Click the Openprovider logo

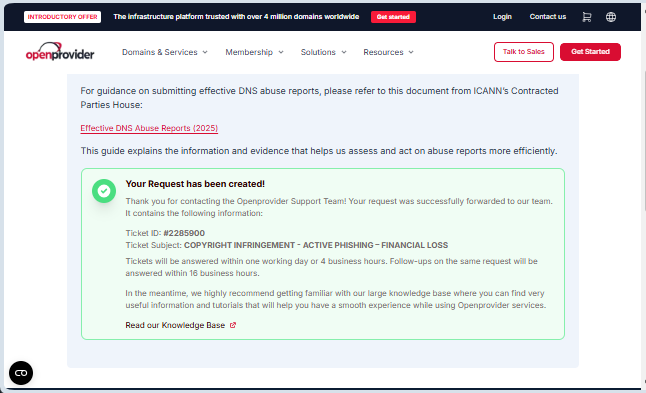tap(60, 51)
